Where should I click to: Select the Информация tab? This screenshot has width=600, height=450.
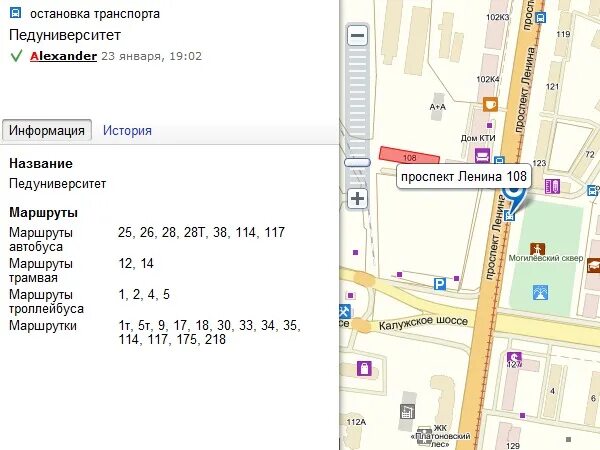click(47, 130)
